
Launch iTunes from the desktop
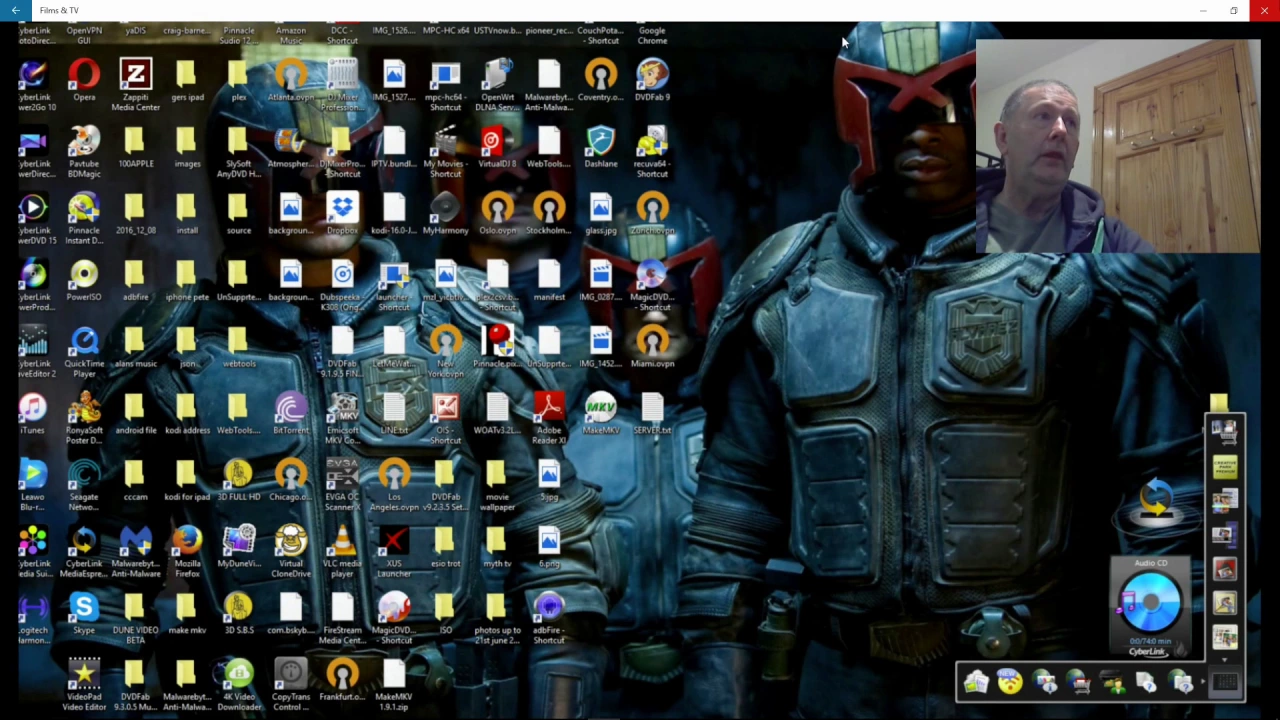coord(32,413)
